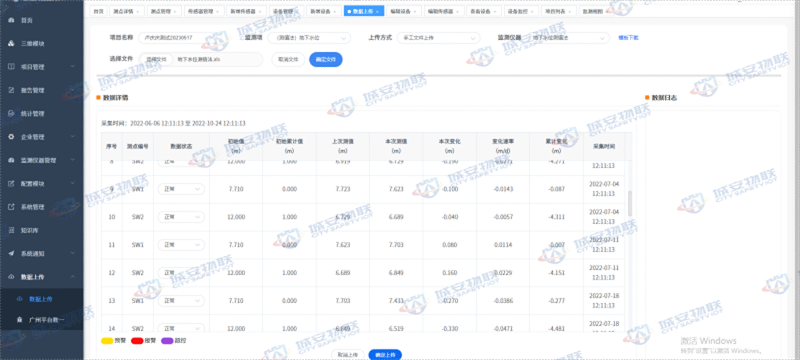
Task: Click the 首页 home icon in sidebar
Action: point(12,20)
